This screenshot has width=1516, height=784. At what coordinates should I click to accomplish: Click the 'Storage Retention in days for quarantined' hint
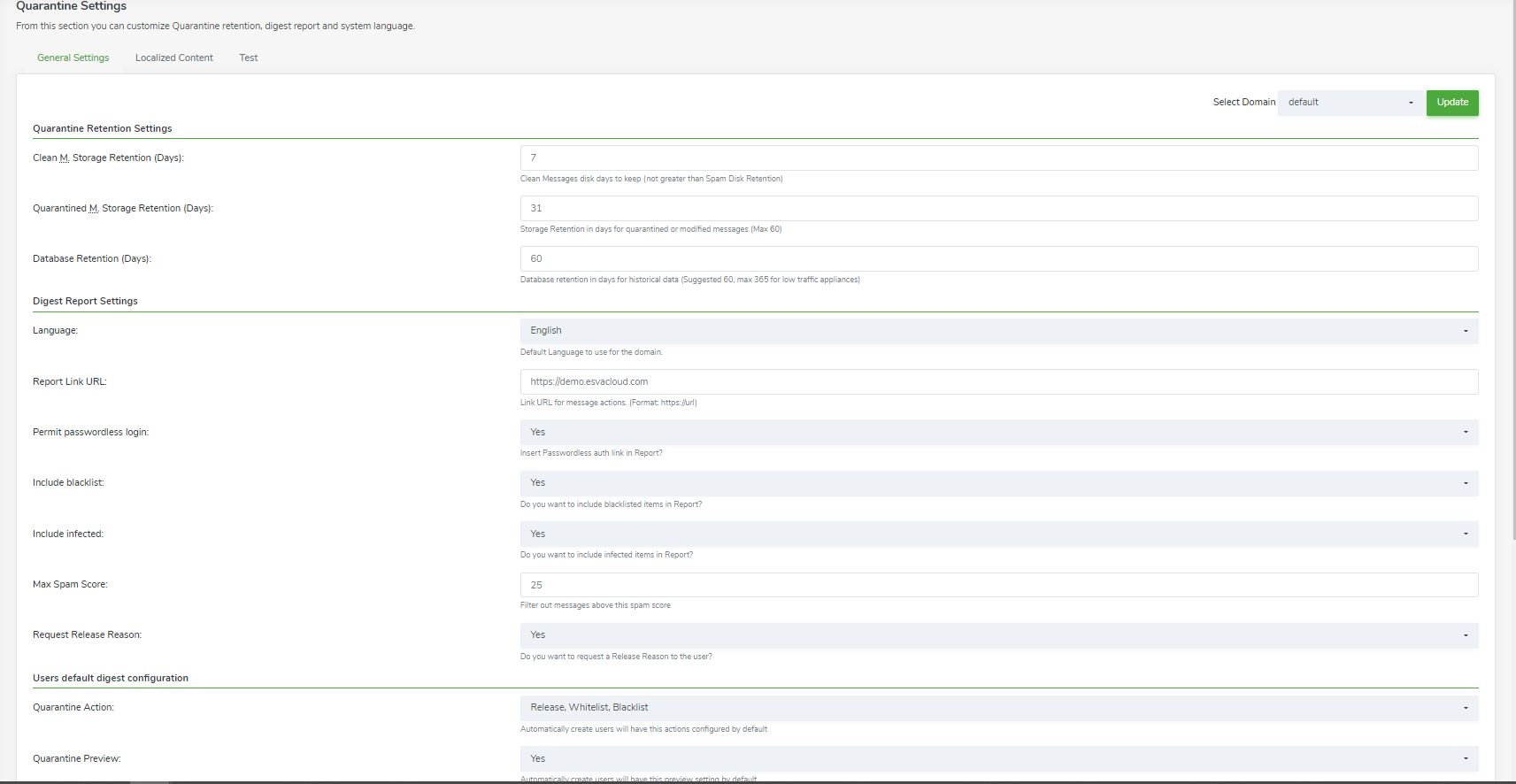coord(651,229)
